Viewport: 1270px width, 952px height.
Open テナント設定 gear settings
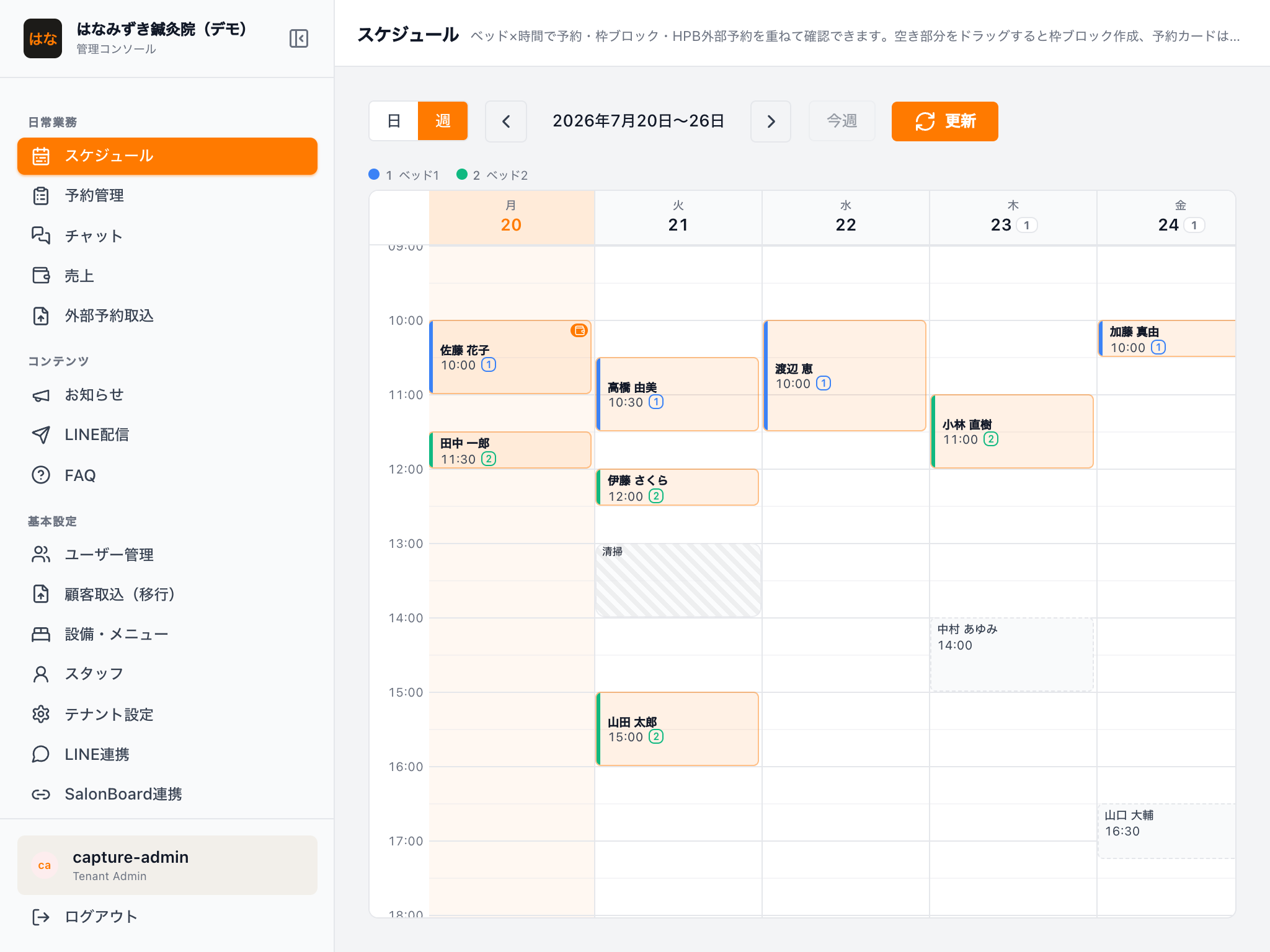tap(167, 715)
